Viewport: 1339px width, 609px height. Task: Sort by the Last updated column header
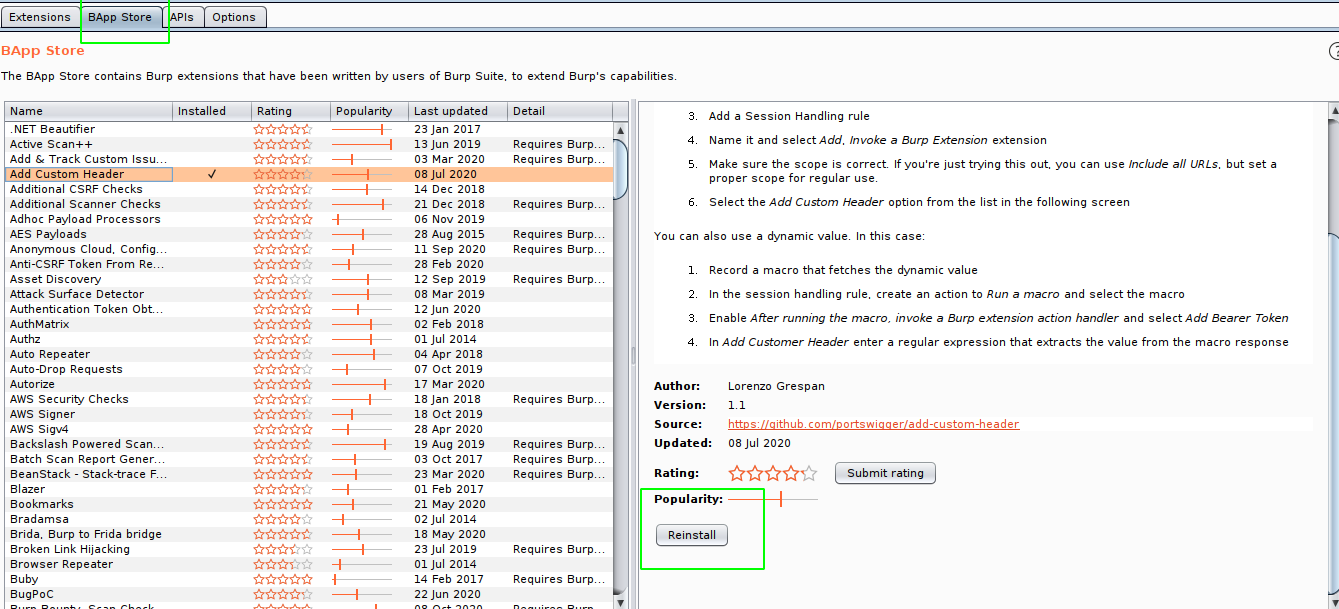[x=458, y=111]
